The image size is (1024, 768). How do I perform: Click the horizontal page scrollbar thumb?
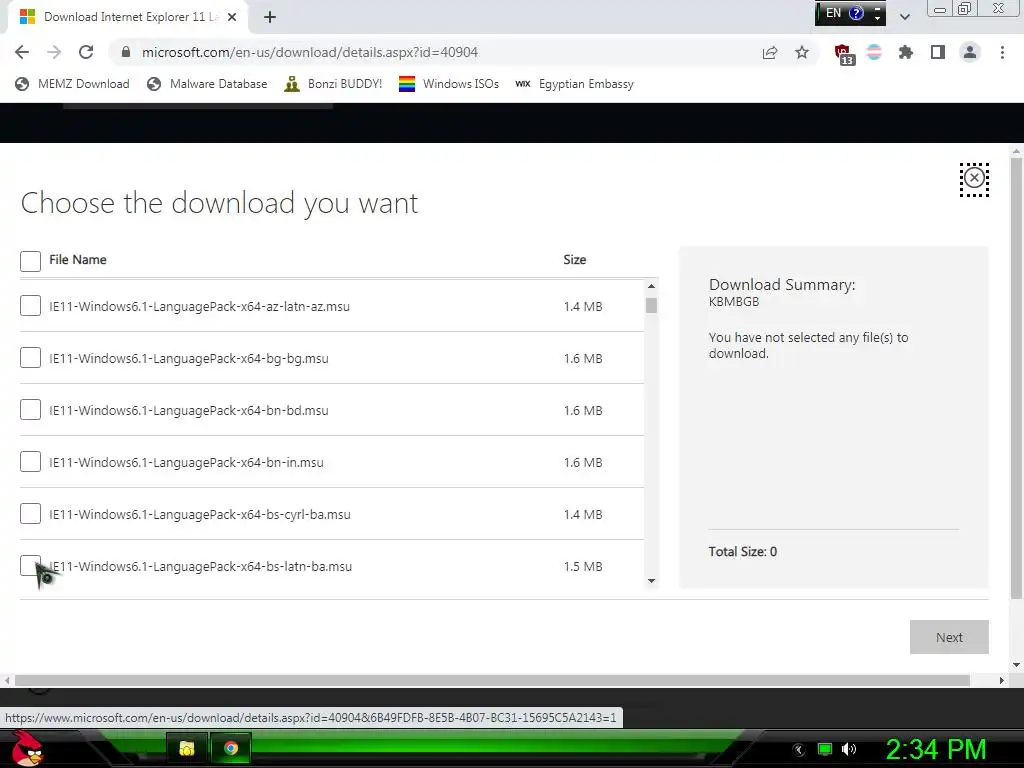tap(492, 680)
